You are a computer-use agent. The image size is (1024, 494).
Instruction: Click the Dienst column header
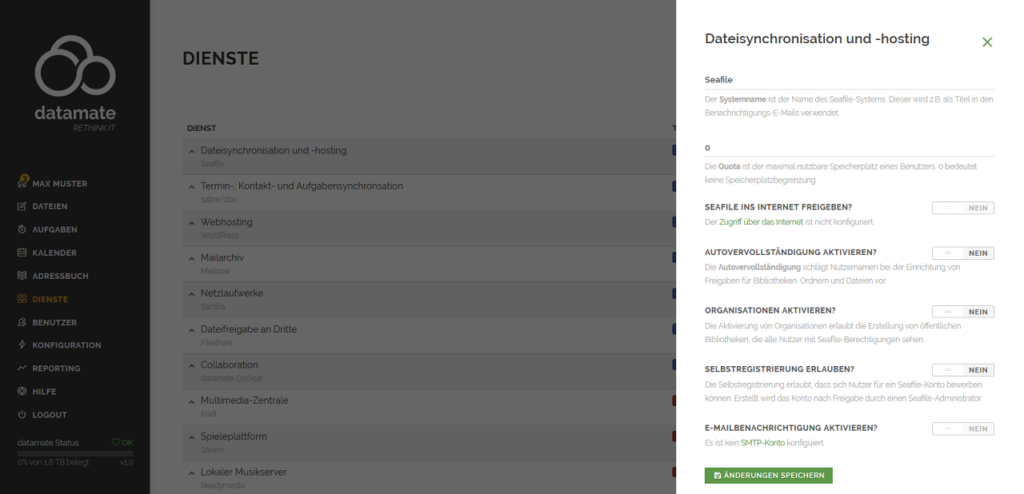(201, 128)
